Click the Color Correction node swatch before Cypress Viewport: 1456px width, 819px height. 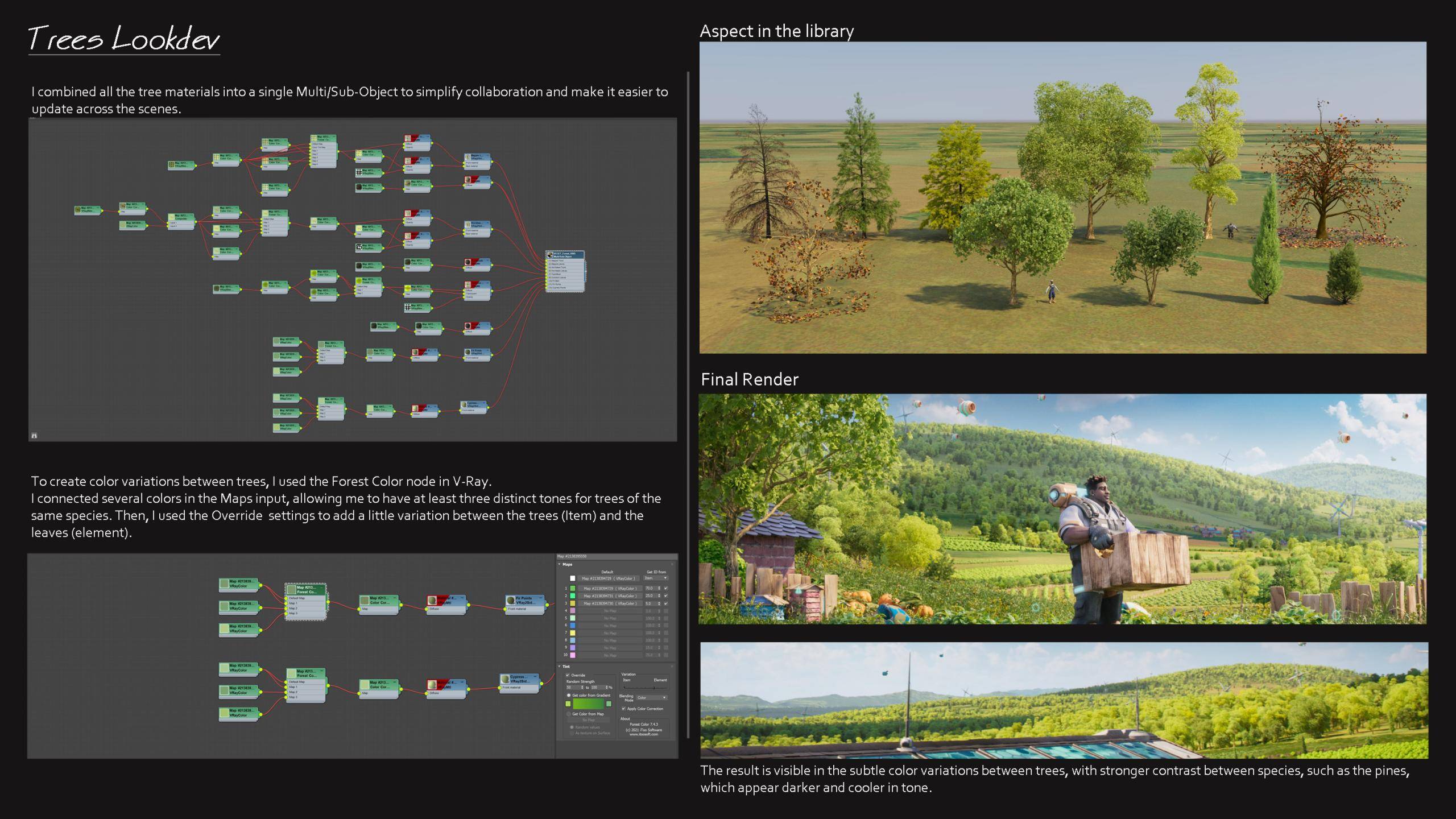pos(365,685)
